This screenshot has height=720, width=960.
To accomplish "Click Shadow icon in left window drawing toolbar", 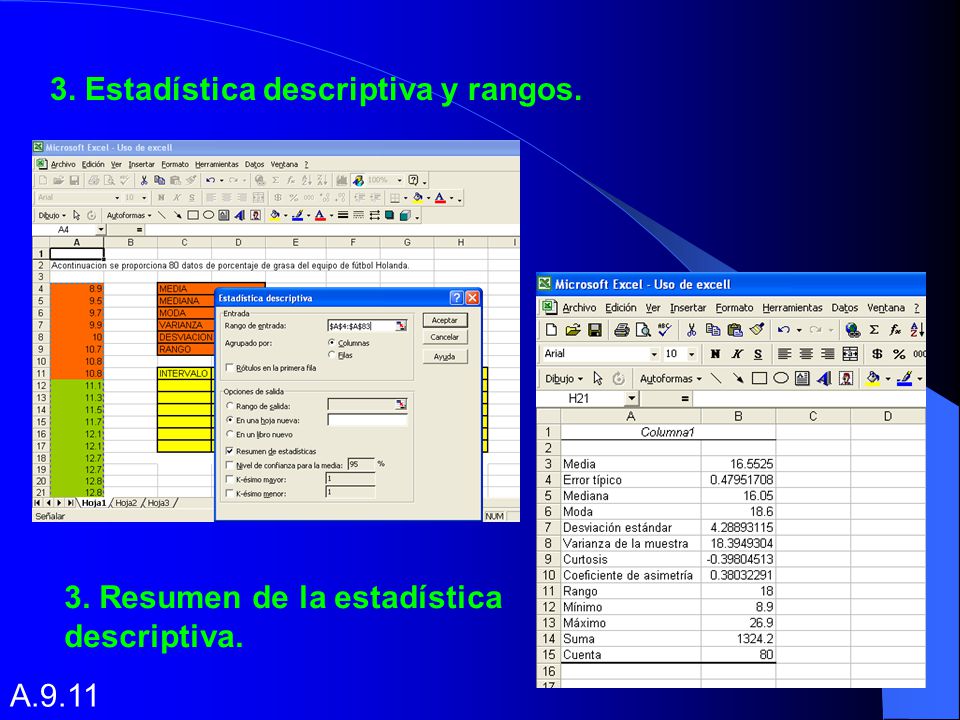I will [x=389, y=215].
